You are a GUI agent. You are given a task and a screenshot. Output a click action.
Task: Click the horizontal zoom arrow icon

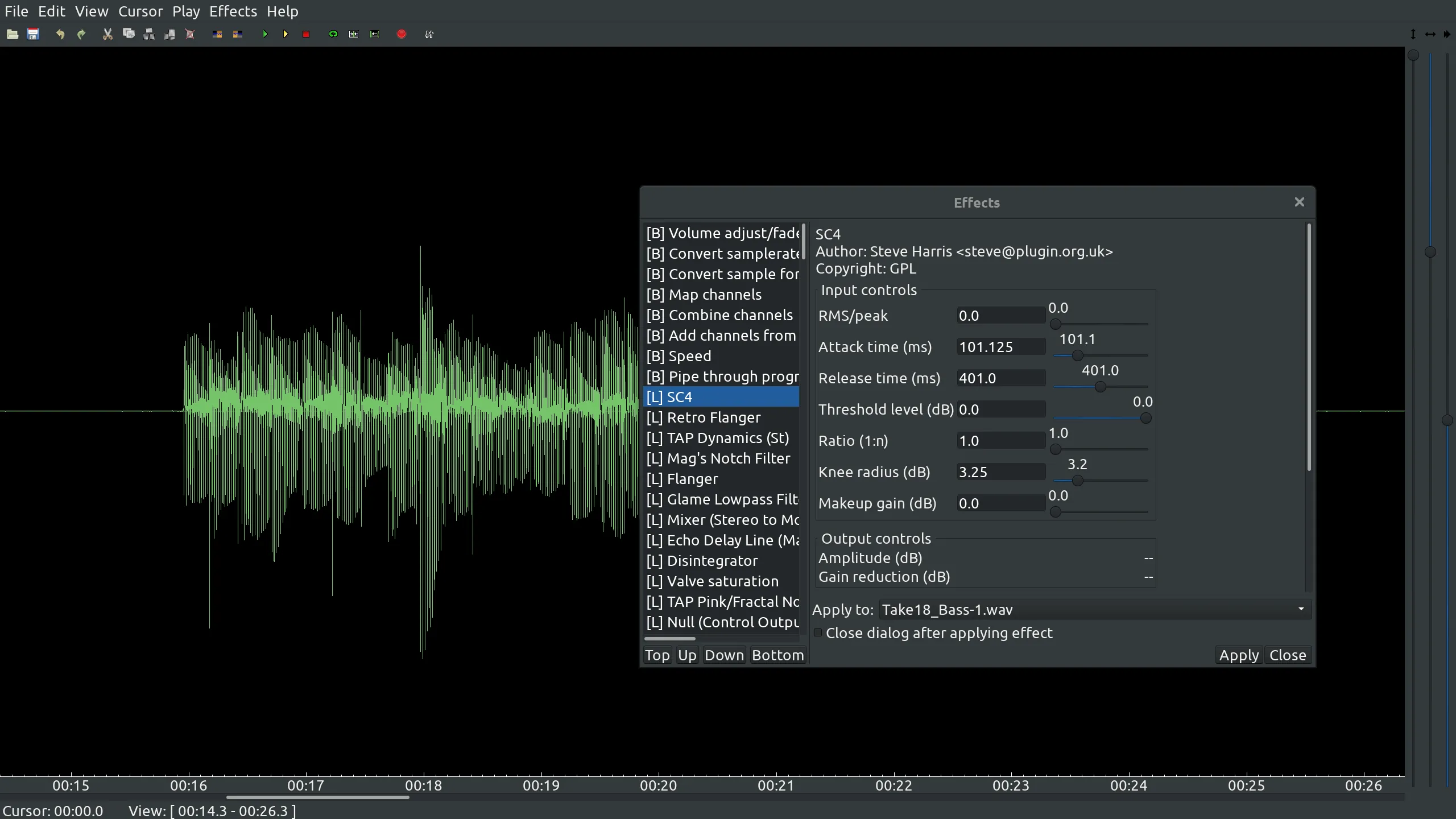tap(1430, 34)
